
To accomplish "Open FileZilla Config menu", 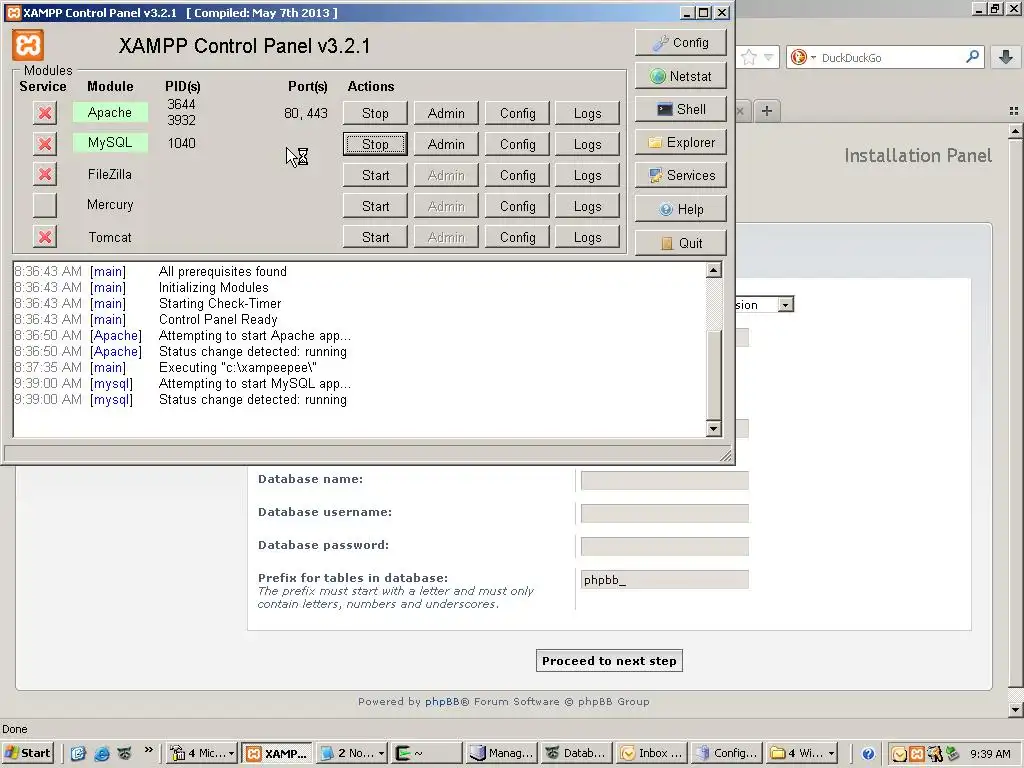I will point(517,175).
